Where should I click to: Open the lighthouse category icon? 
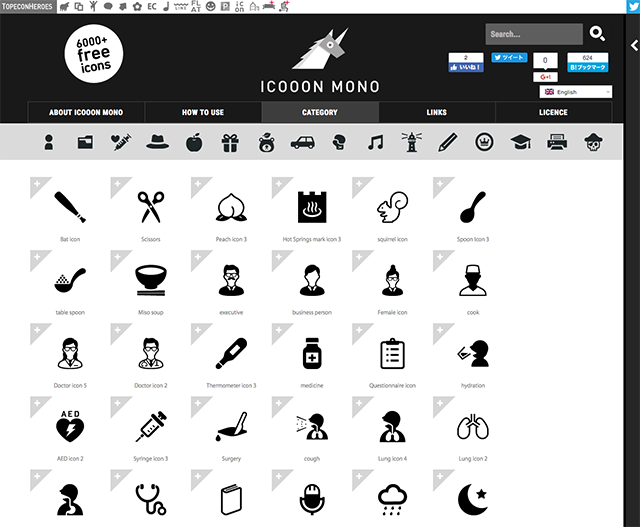pos(410,142)
